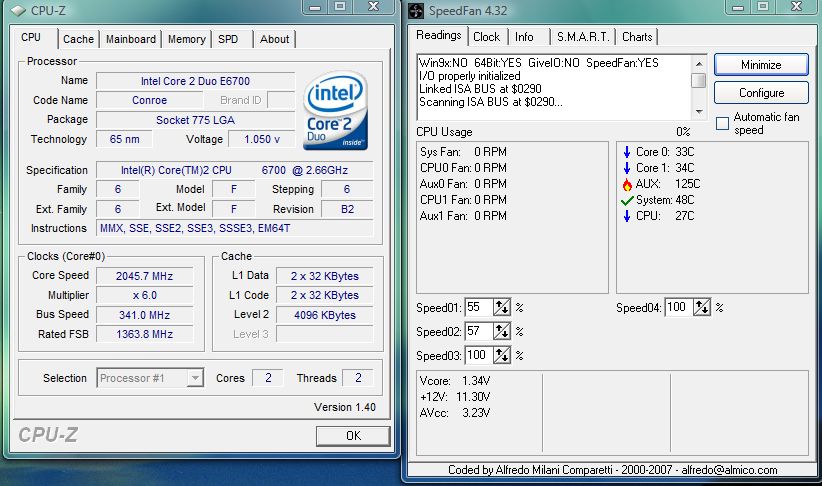Screen dimensions: 822x486
Task: Click the down arrow next to Core 1
Action: [x=626, y=168]
